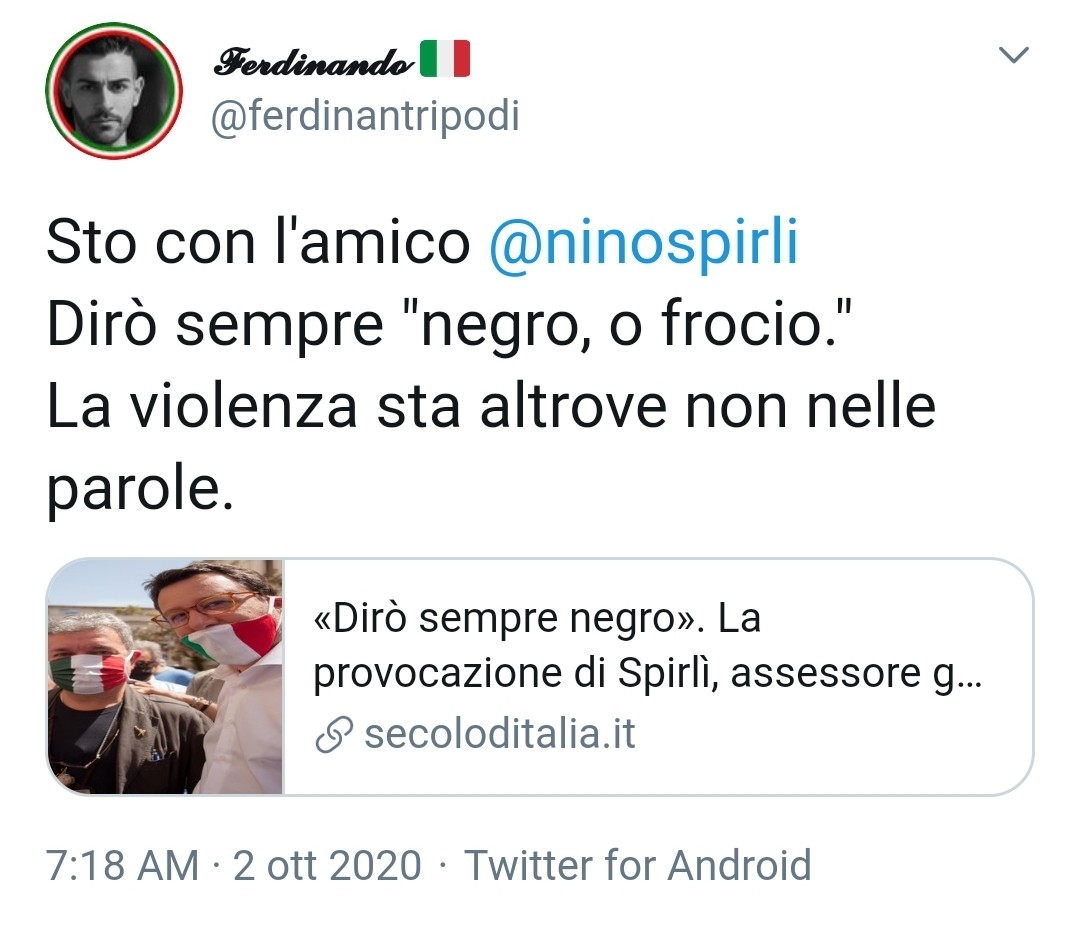1080x928 pixels.
Task: Tap the author's circular profile avatar
Action: [114, 91]
